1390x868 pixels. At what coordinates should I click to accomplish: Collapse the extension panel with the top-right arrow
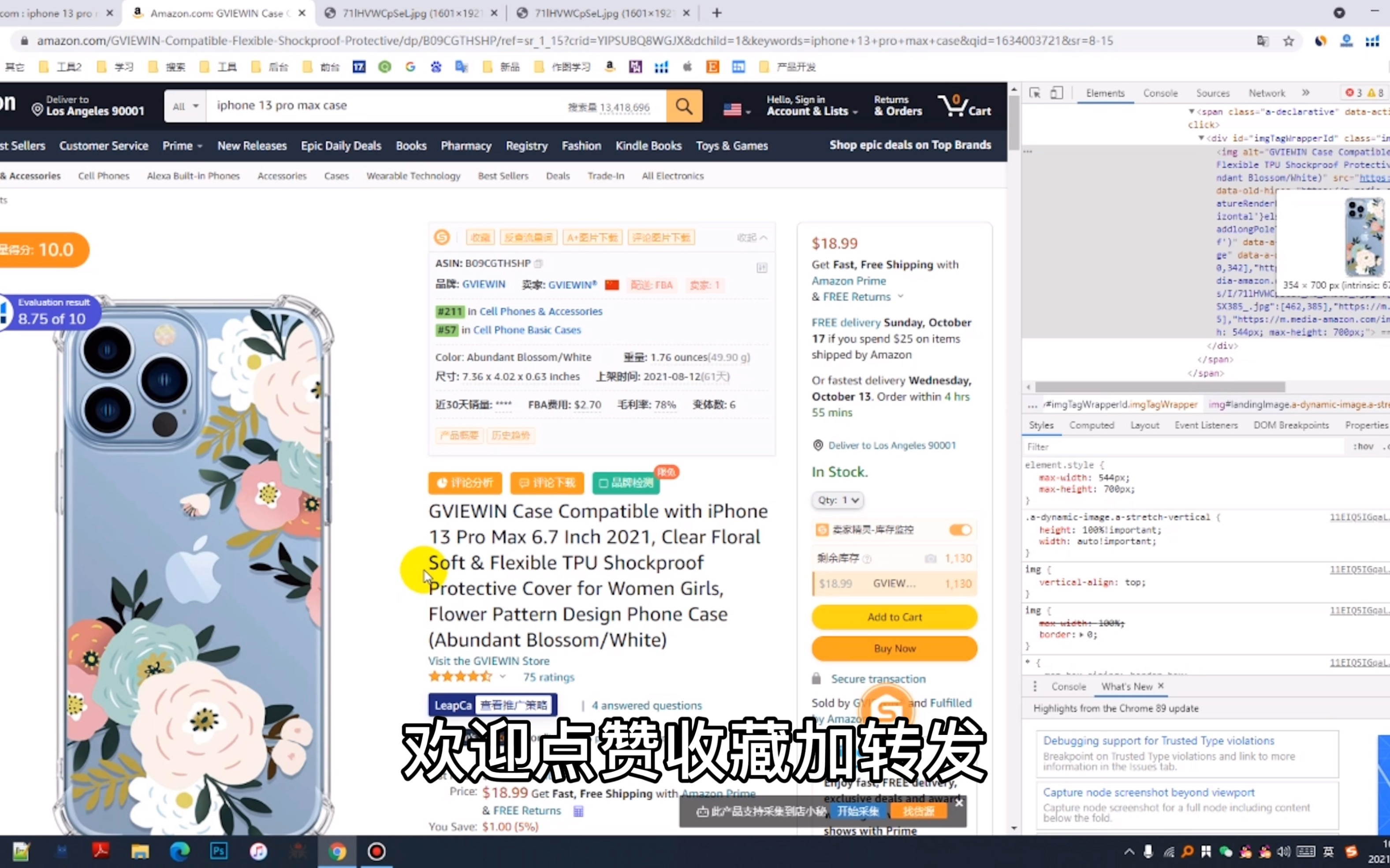tap(752, 237)
